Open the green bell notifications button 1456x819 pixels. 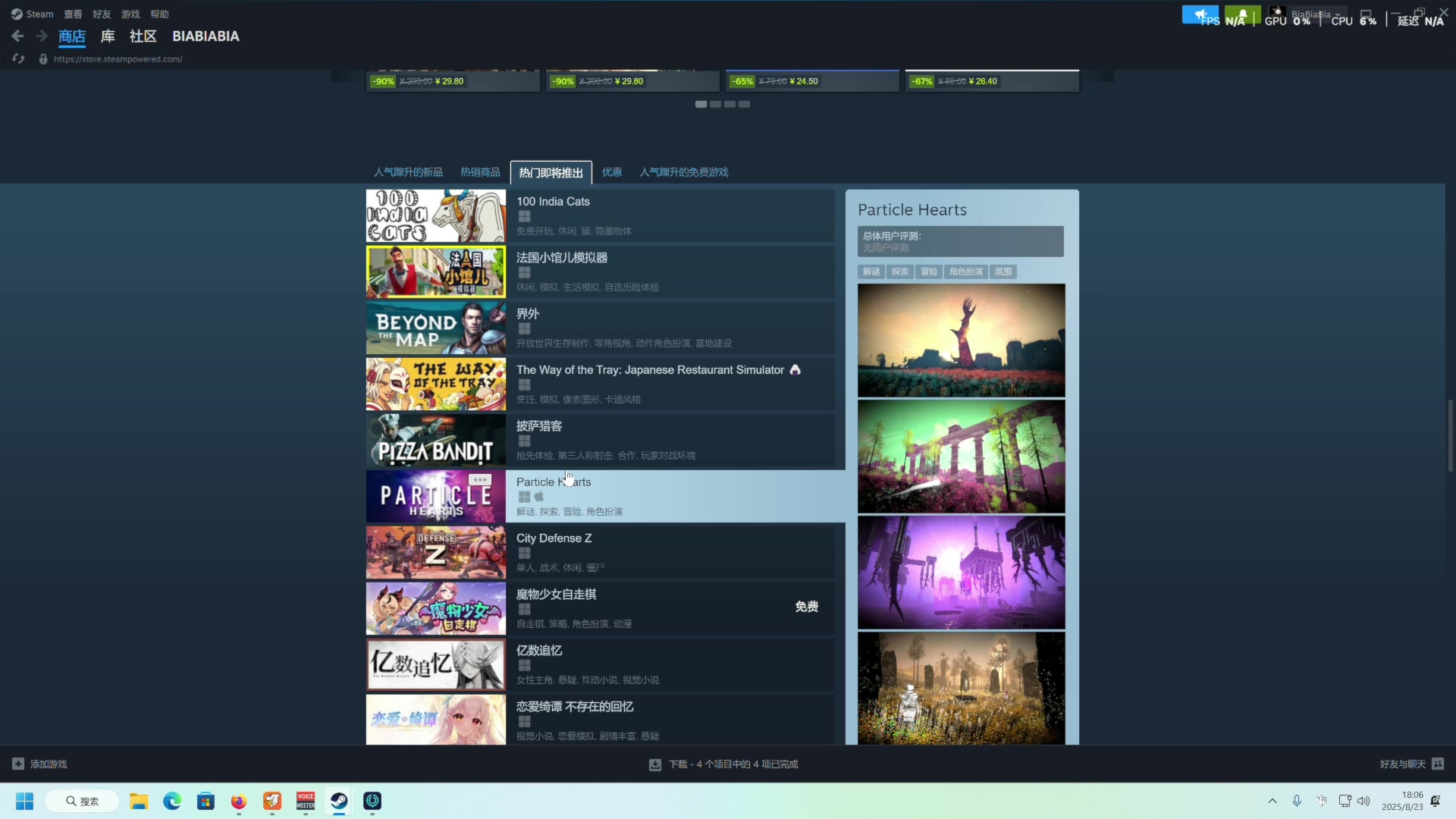(1242, 14)
